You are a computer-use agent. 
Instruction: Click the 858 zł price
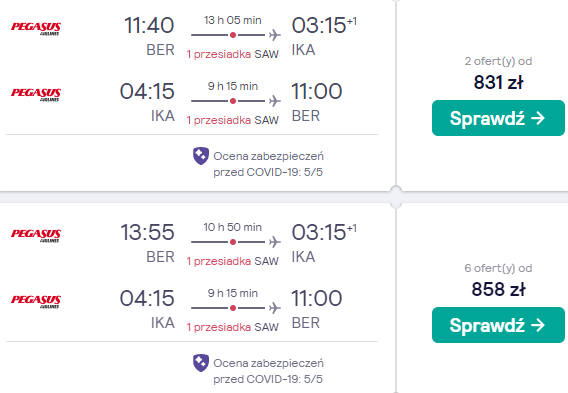(498, 289)
